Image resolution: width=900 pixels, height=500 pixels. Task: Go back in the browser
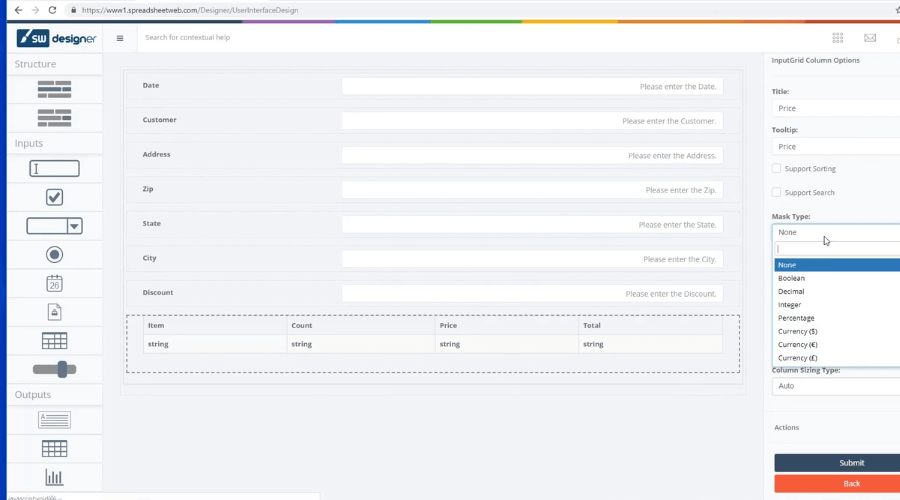pyautogui.click(x=18, y=10)
